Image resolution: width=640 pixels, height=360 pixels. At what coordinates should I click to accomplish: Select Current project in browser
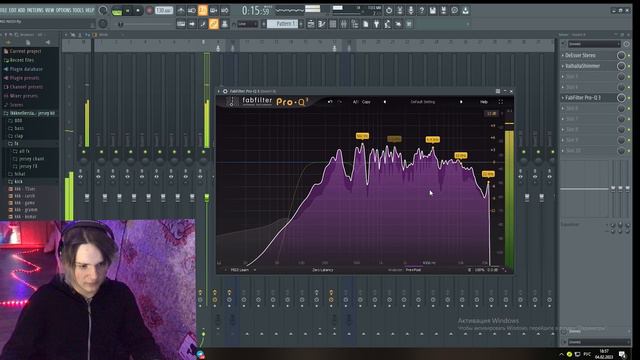tap(26, 51)
